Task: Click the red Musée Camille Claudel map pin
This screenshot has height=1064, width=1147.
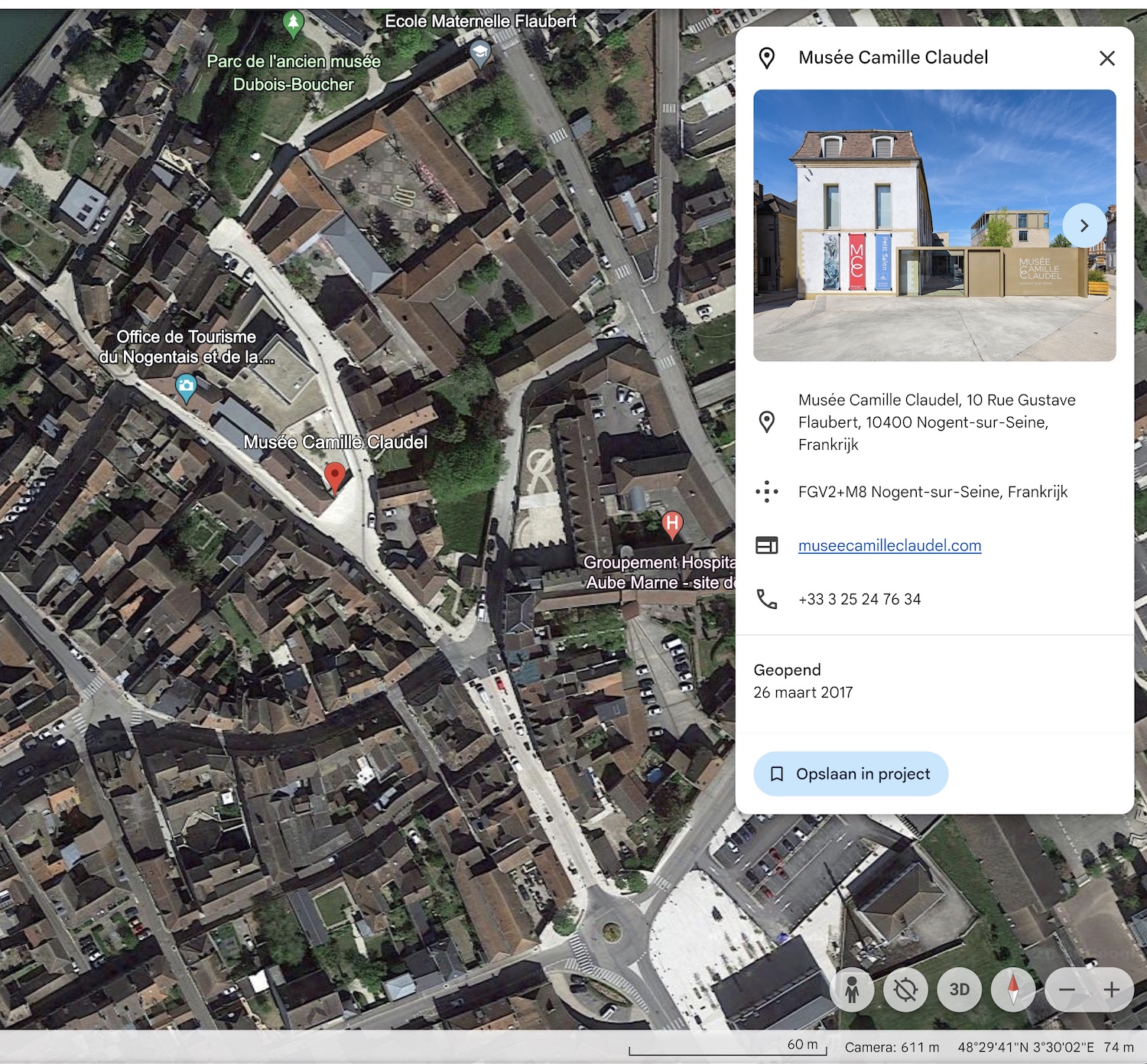Action: [x=334, y=478]
